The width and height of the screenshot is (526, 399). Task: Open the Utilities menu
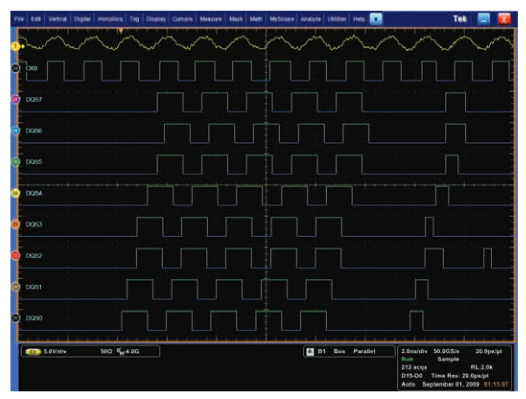pyautogui.click(x=336, y=19)
